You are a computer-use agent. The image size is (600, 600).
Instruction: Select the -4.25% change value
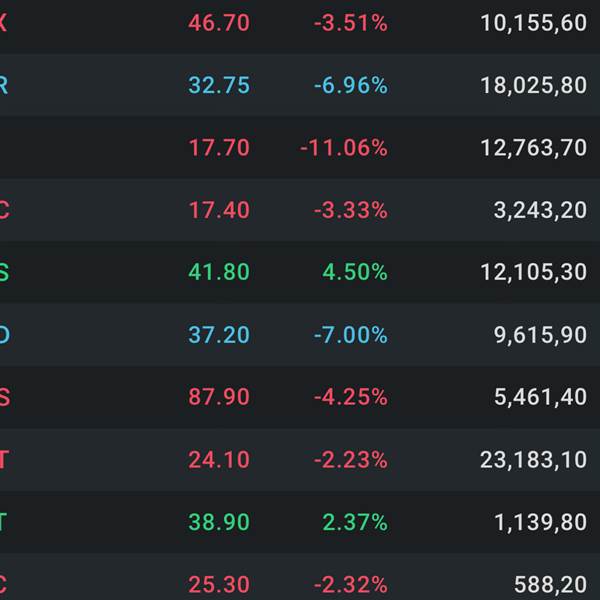pyautogui.click(x=350, y=397)
